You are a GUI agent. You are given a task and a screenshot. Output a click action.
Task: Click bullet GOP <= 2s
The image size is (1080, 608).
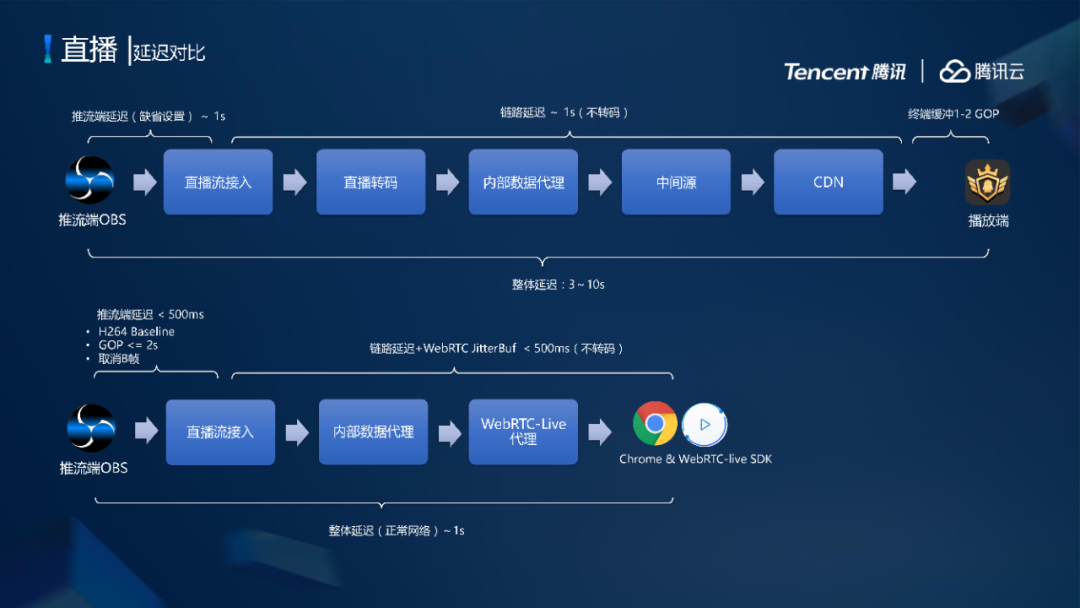(128, 345)
